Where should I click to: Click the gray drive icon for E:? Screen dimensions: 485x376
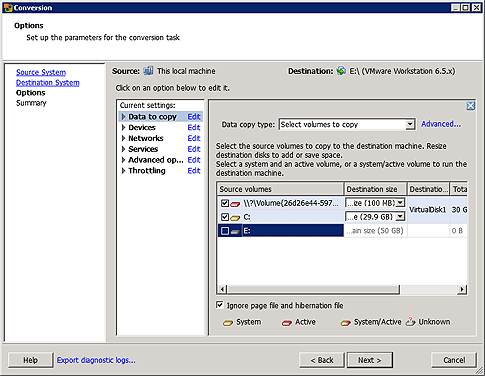click(235, 231)
